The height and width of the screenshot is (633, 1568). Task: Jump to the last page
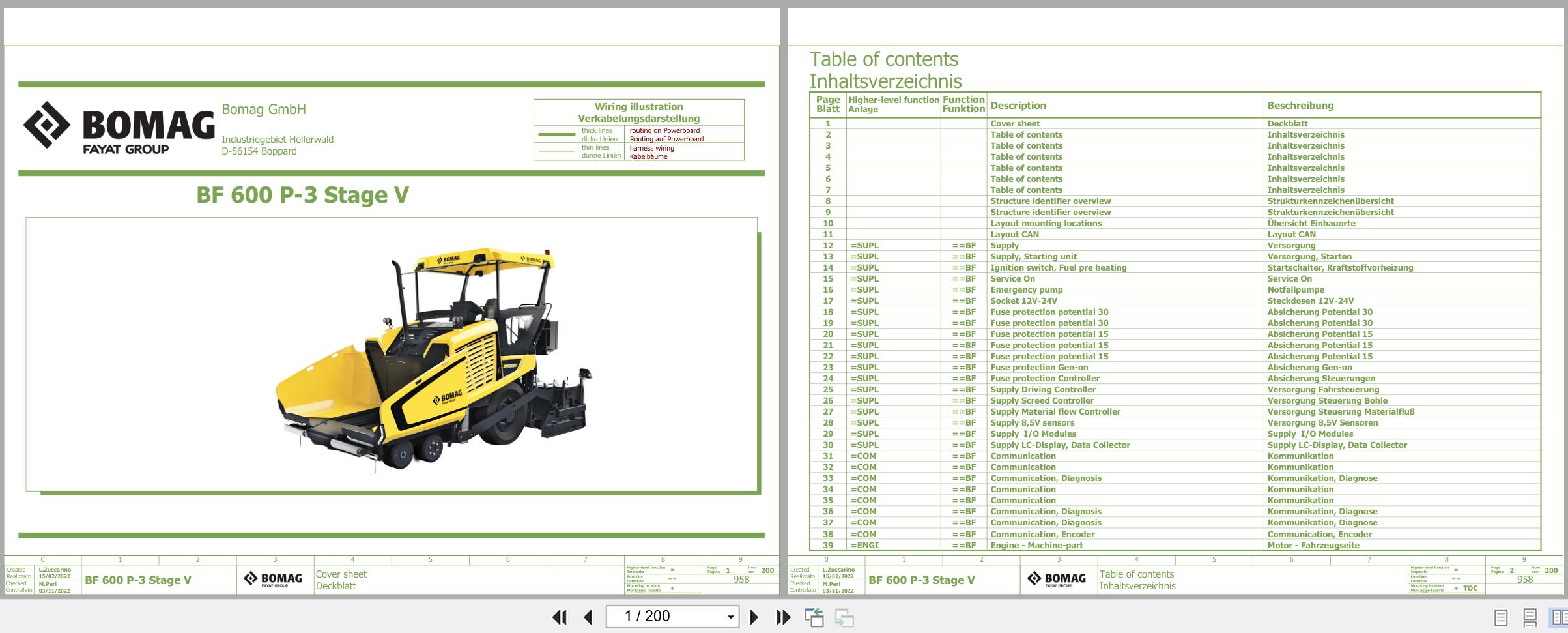click(783, 617)
